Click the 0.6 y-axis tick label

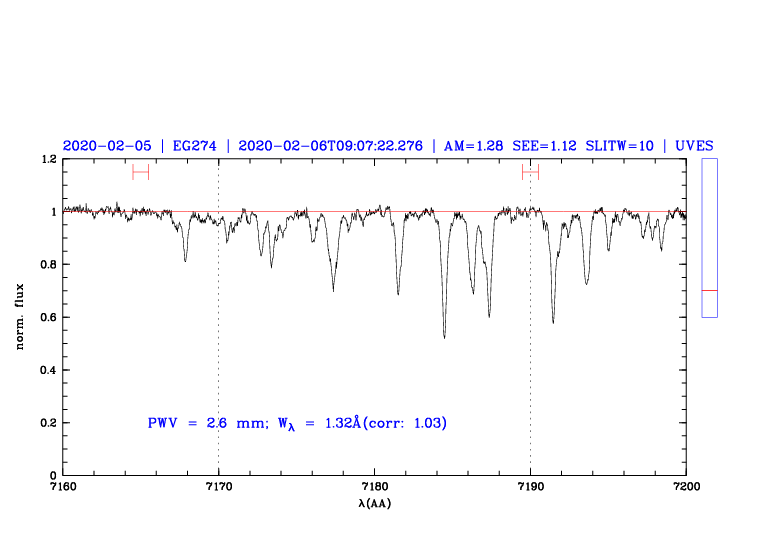(45, 318)
